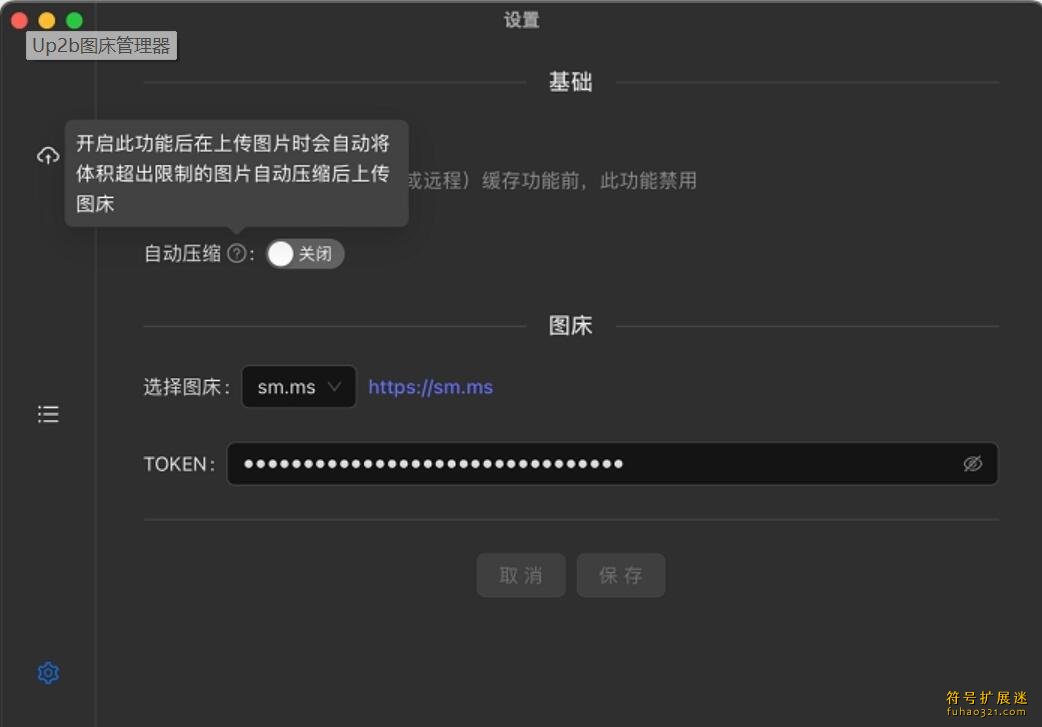Minimize the window using yellow button
This screenshot has height=727, width=1042.
(47, 20)
